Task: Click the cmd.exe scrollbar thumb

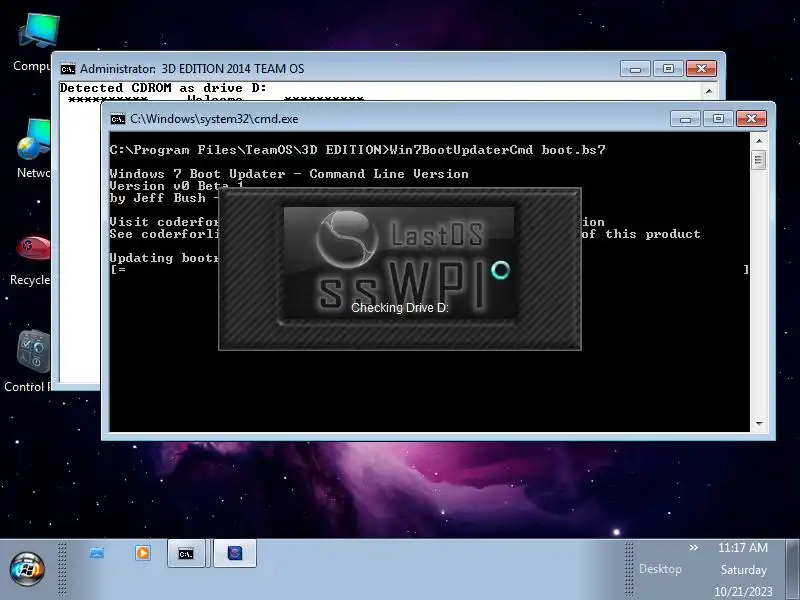Action: (x=759, y=160)
